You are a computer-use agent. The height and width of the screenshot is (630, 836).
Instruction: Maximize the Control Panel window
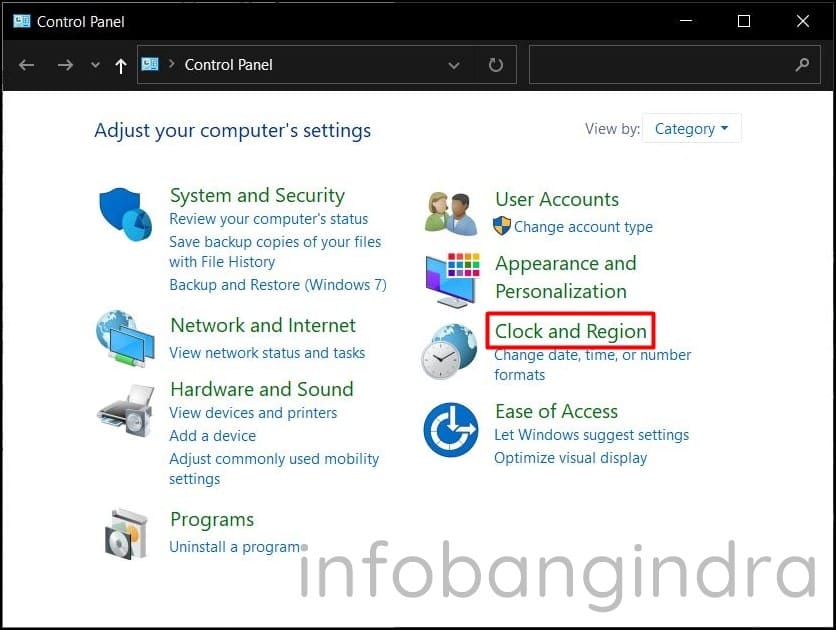[x=744, y=21]
